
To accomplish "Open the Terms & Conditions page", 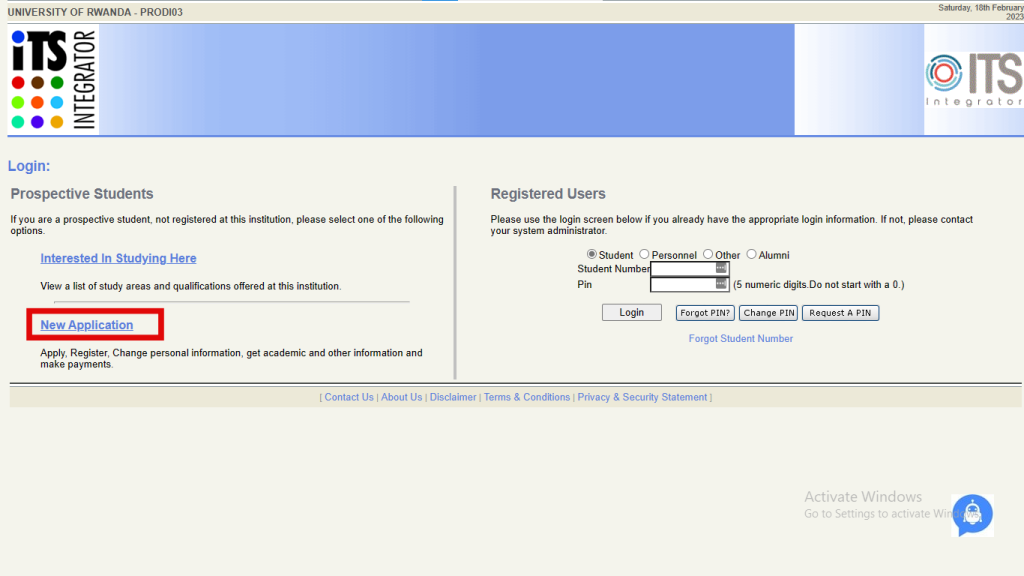I will [x=527, y=397].
